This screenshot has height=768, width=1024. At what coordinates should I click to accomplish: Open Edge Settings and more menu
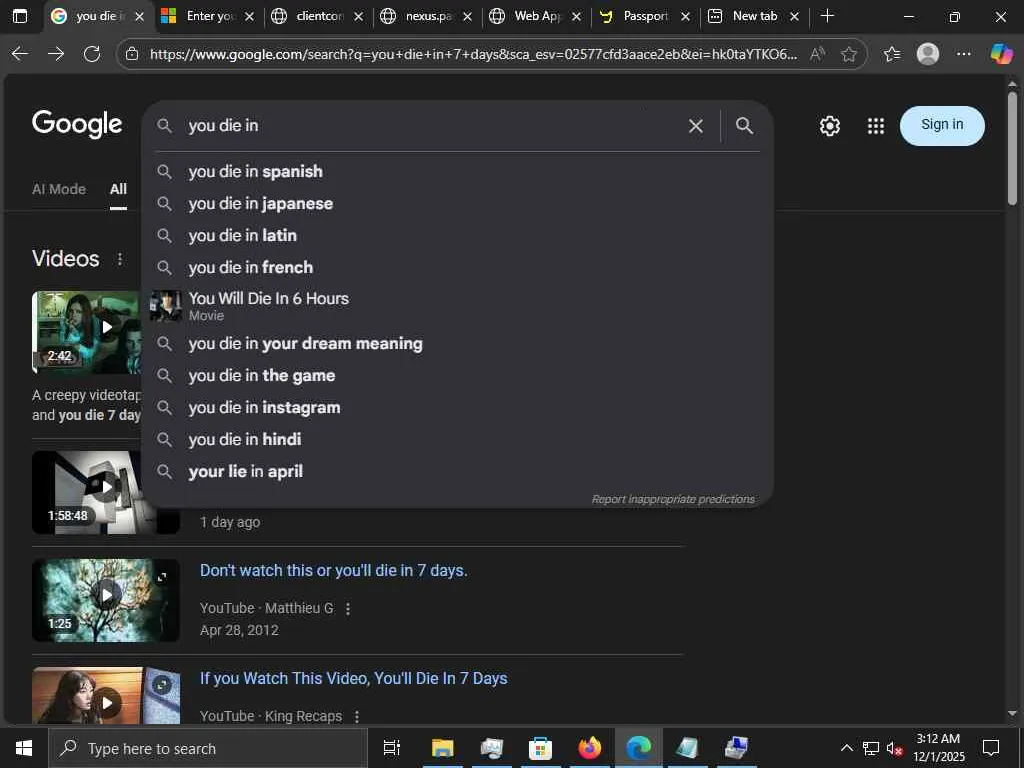[x=963, y=54]
